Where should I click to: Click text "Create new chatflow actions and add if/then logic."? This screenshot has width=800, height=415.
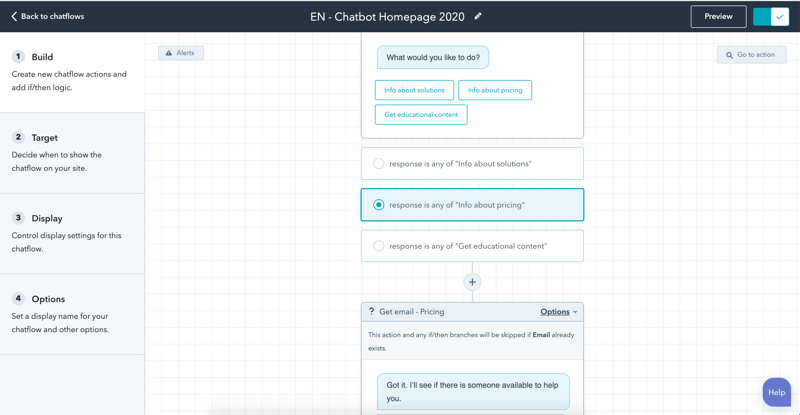tap(69, 81)
